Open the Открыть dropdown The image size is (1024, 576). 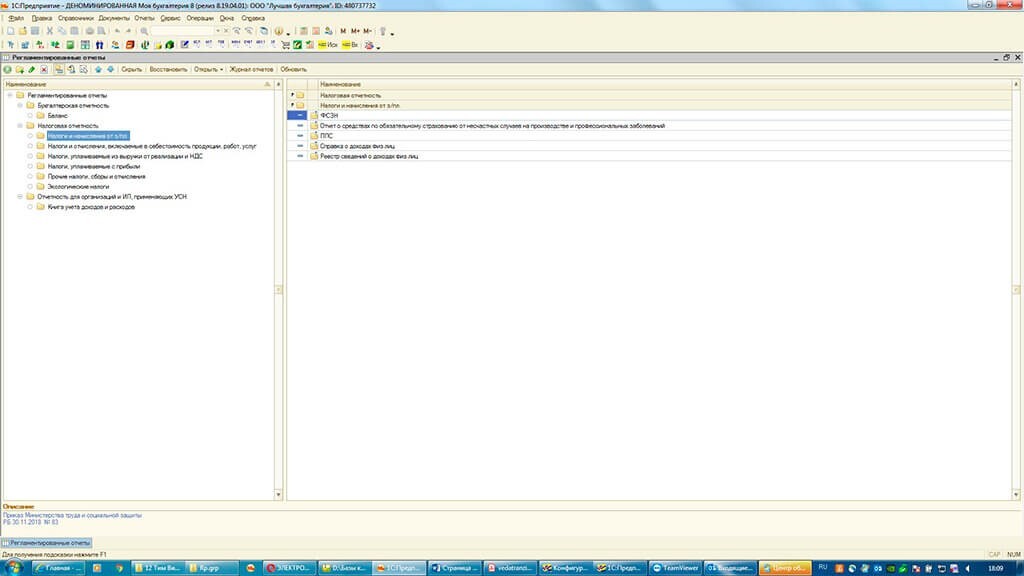pyautogui.click(x=208, y=69)
